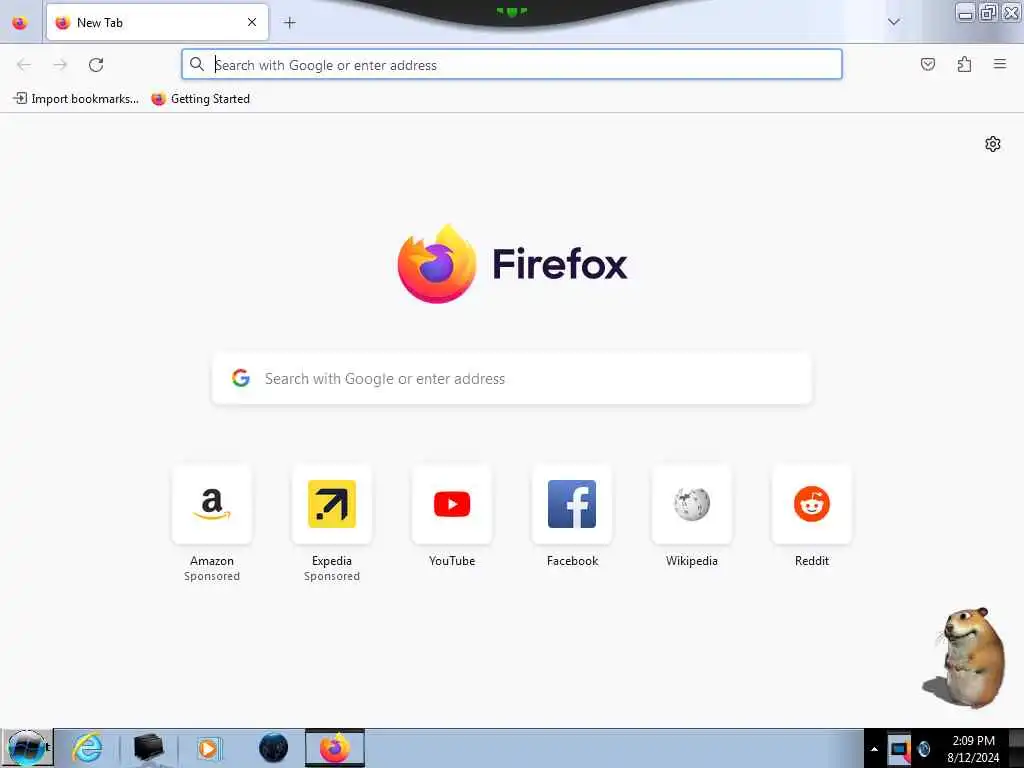Click the magnifier icon in the address bar

point(197,64)
